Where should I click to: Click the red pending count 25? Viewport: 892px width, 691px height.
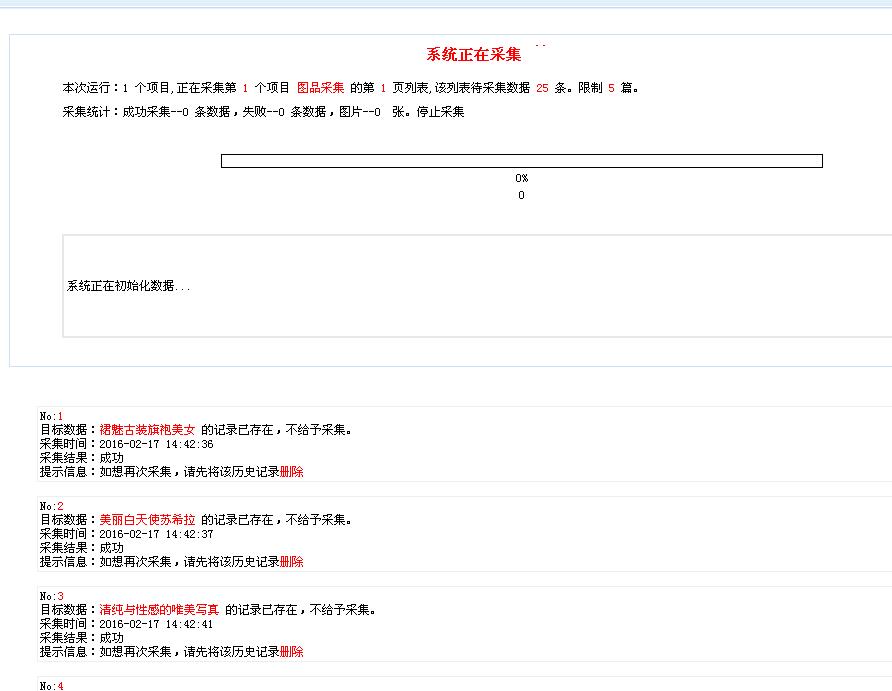click(542, 88)
